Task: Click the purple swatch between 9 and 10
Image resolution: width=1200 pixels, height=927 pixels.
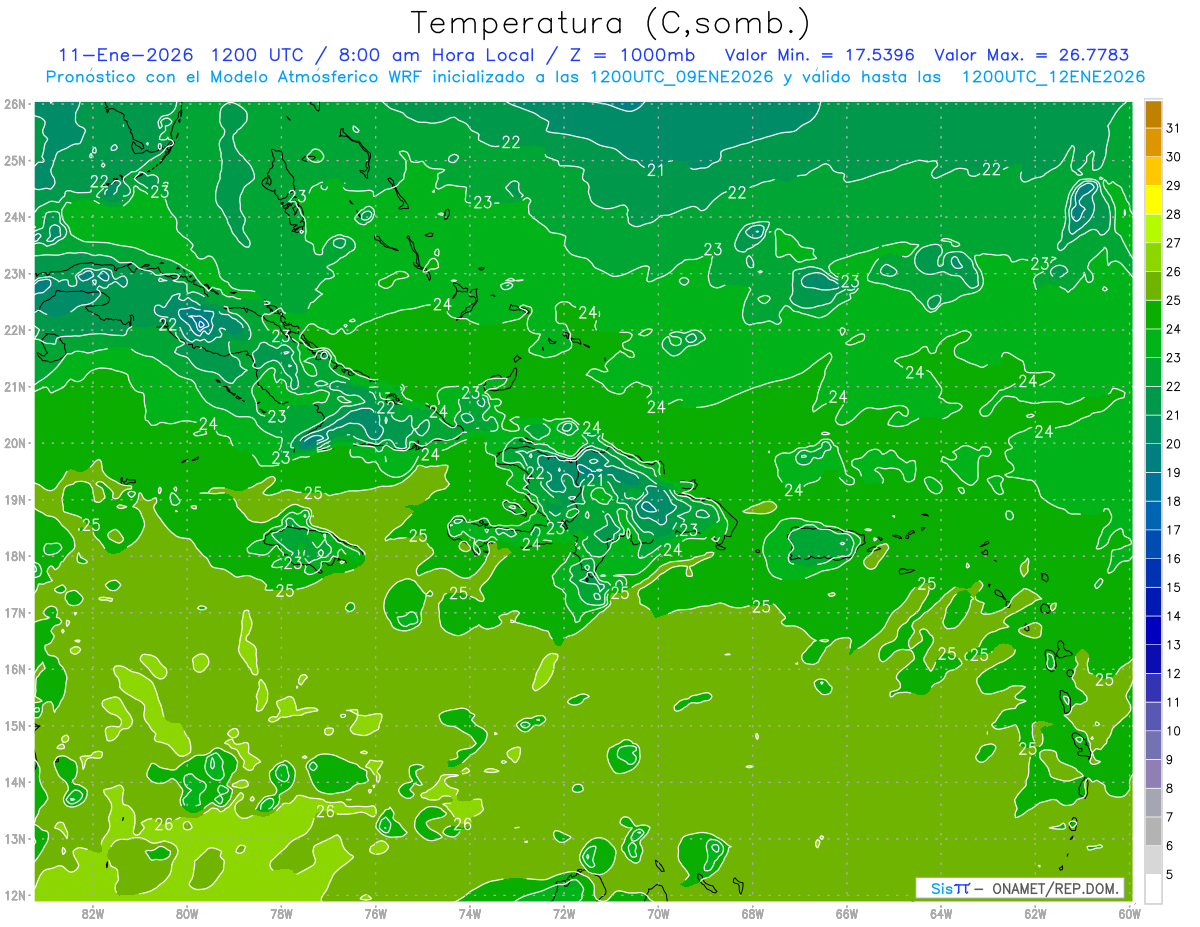Action: click(x=1153, y=745)
